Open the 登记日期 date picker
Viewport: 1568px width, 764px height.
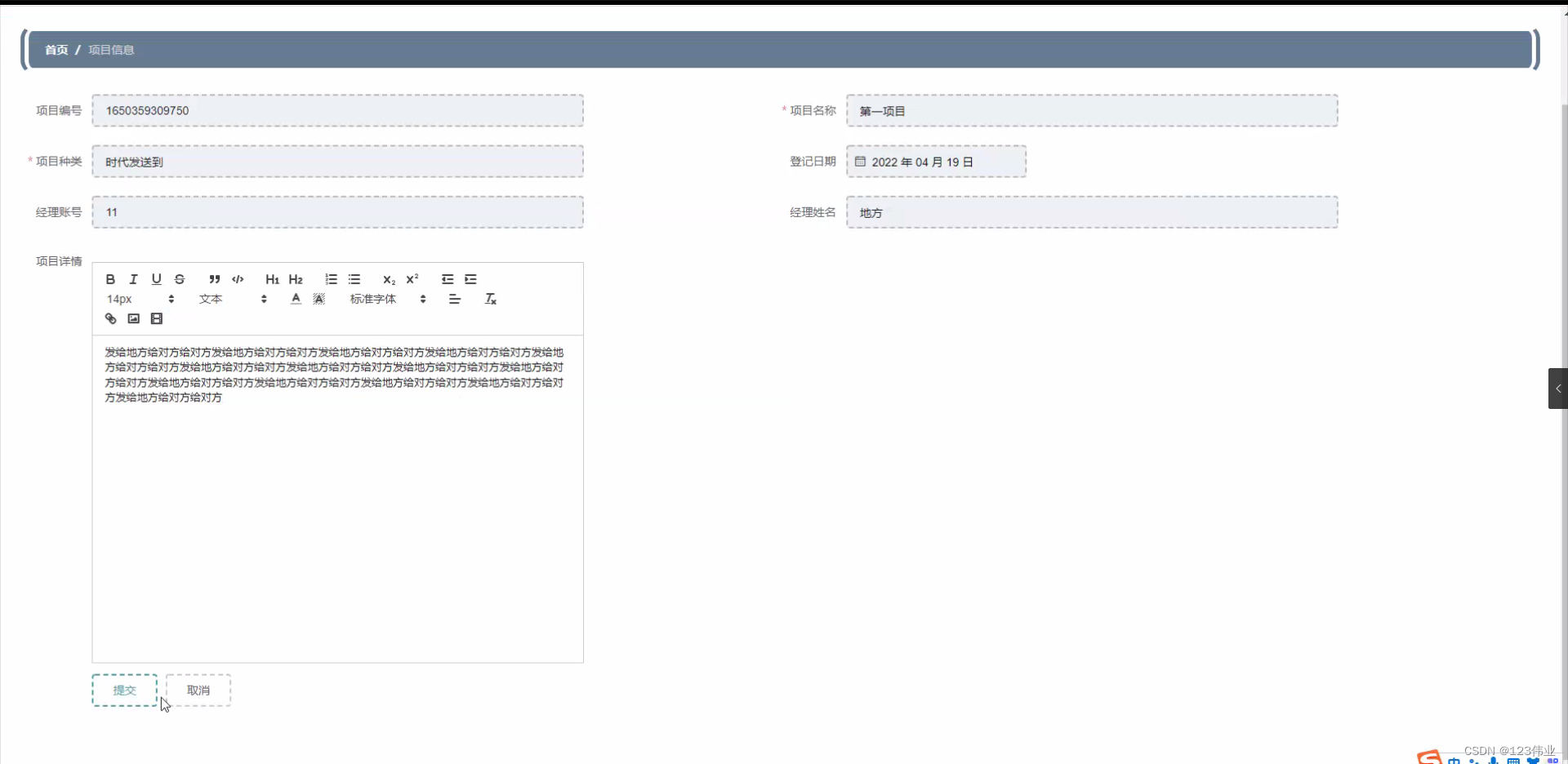point(936,161)
